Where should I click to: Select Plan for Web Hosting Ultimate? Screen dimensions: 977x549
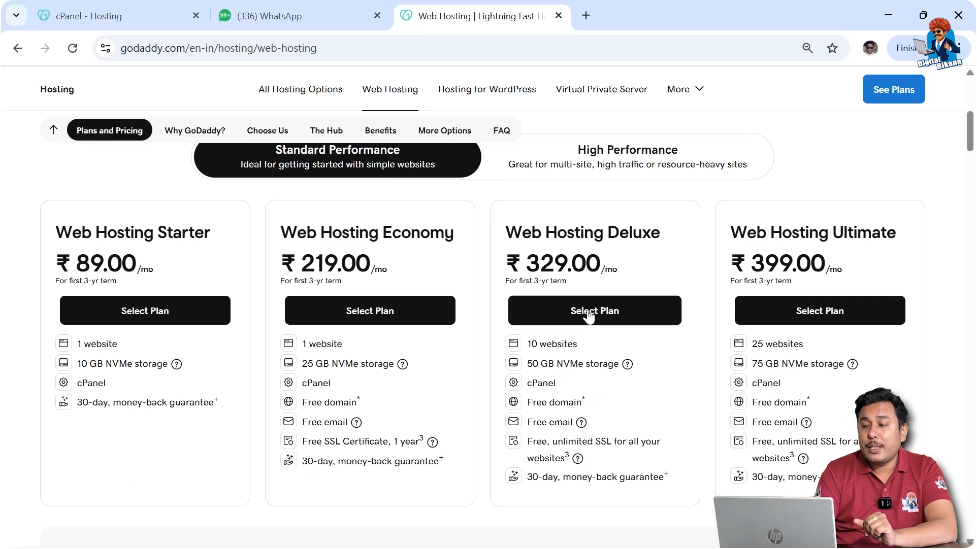pos(820,310)
